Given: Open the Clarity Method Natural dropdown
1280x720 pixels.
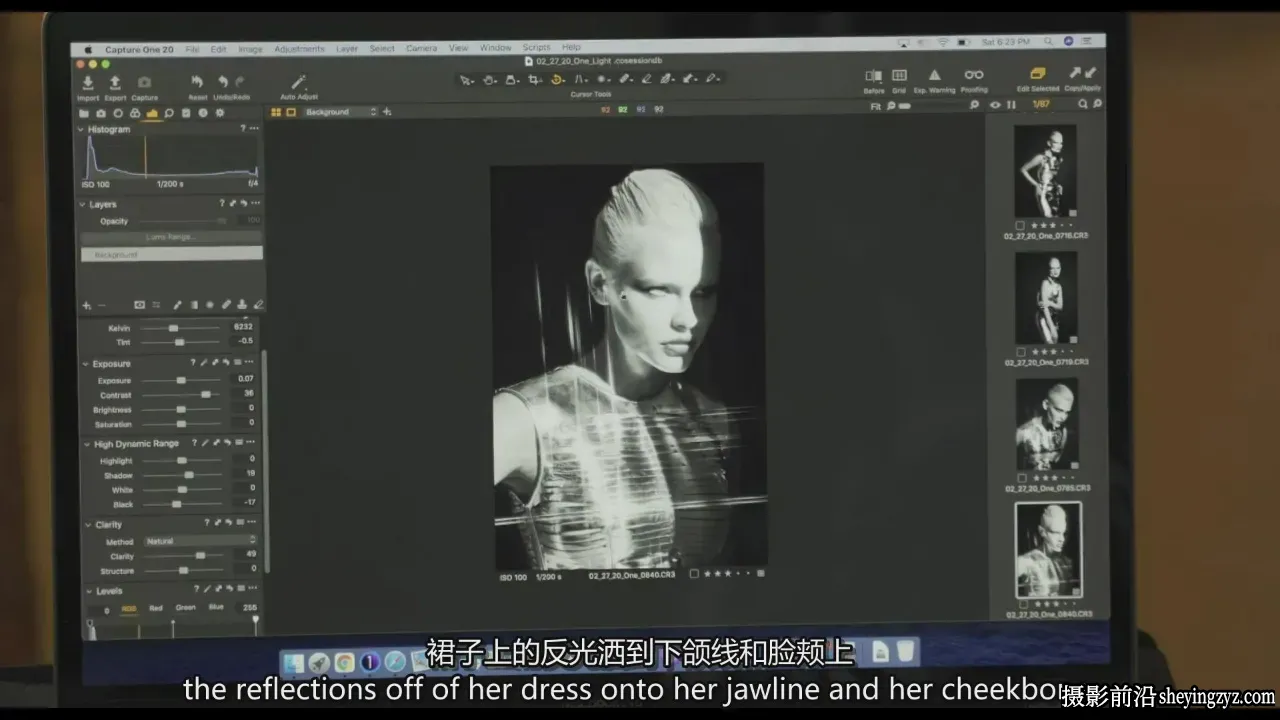Looking at the screenshot, I should click(200, 541).
